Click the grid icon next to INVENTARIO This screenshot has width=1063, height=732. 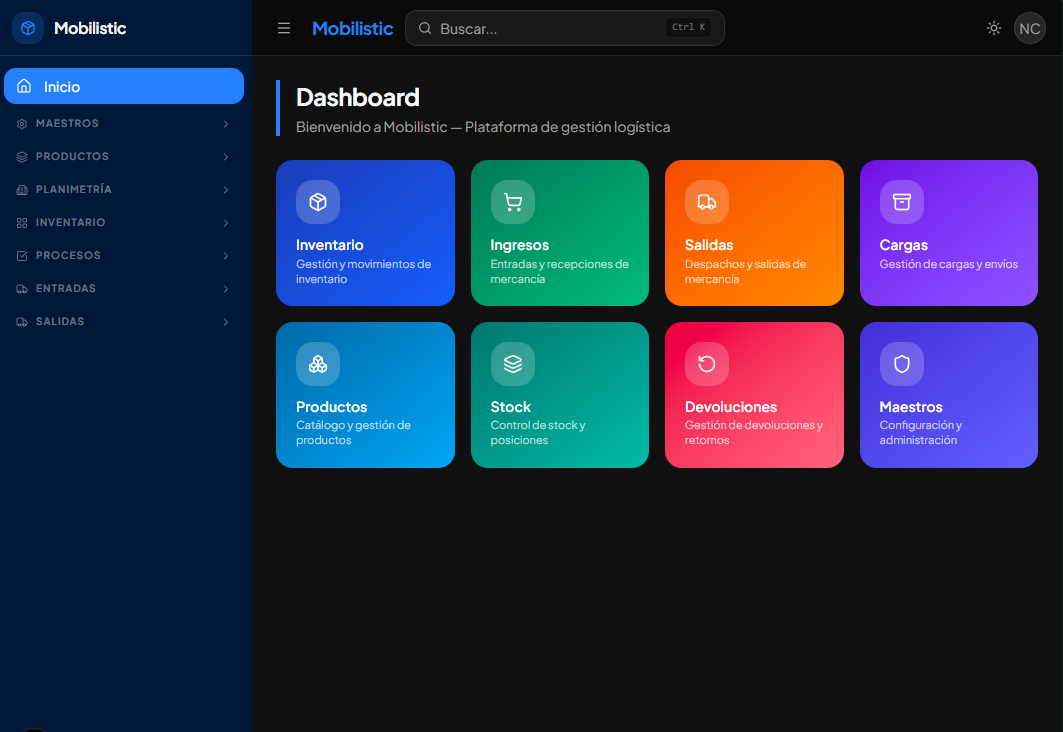click(22, 223)
